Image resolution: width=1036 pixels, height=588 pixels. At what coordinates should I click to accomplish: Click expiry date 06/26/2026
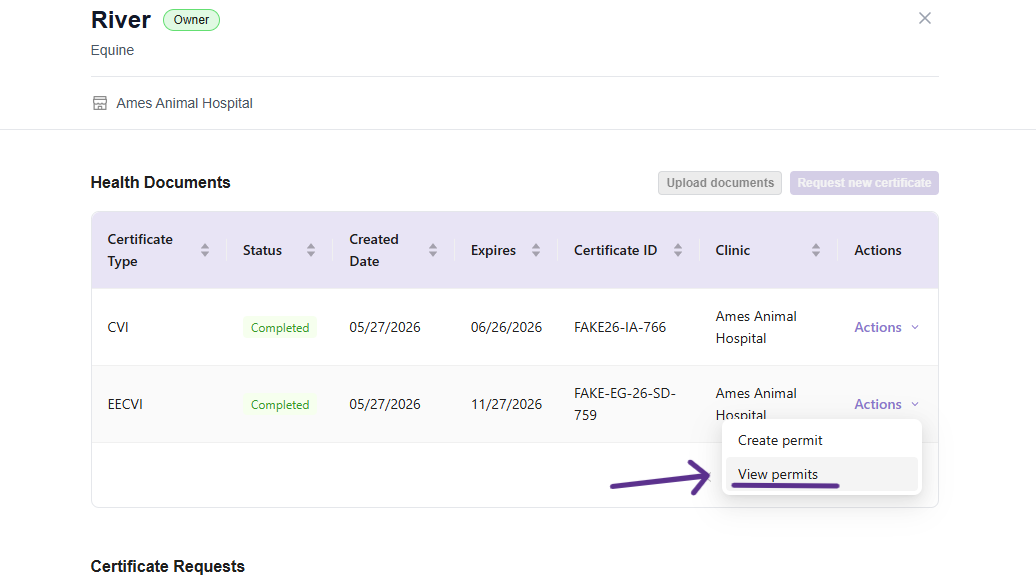tap(506, 328)
